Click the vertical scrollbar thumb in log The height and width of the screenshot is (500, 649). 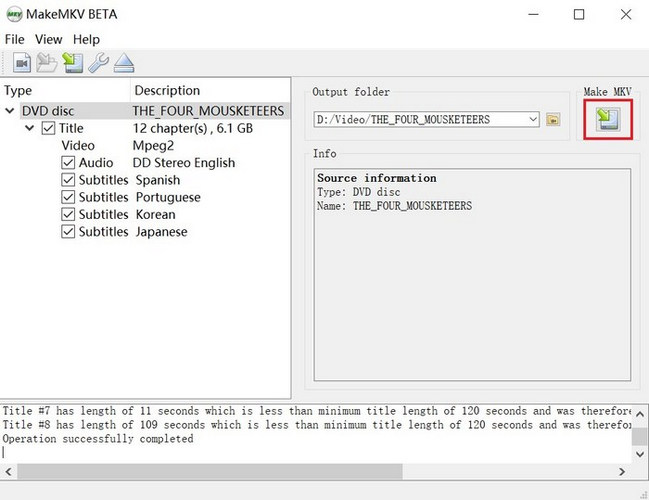point(640,436)
